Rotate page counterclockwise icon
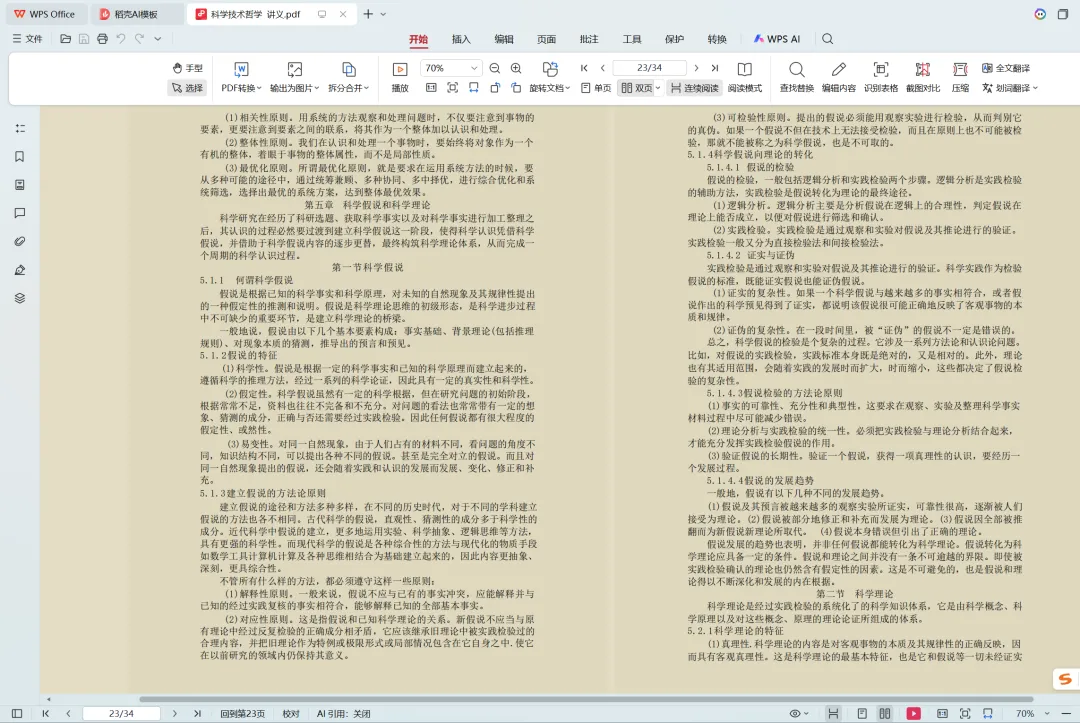1080x723 pixels. click(x=495, y=87)
